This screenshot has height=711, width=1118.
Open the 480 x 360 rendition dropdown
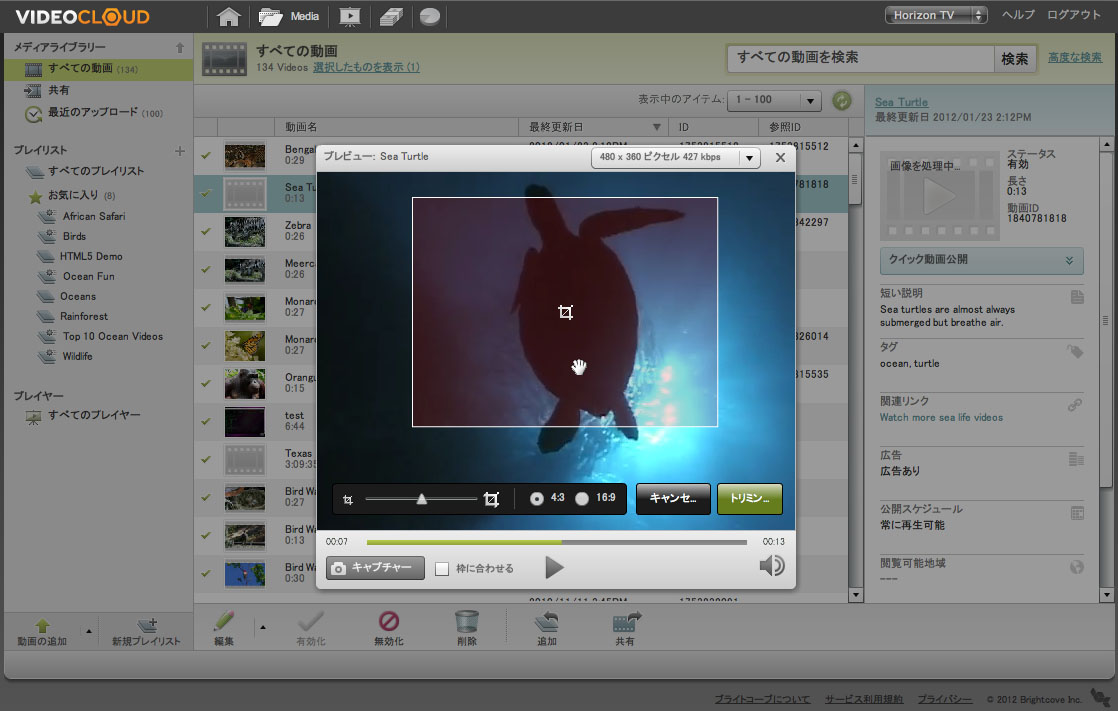[x=675, y=158]
